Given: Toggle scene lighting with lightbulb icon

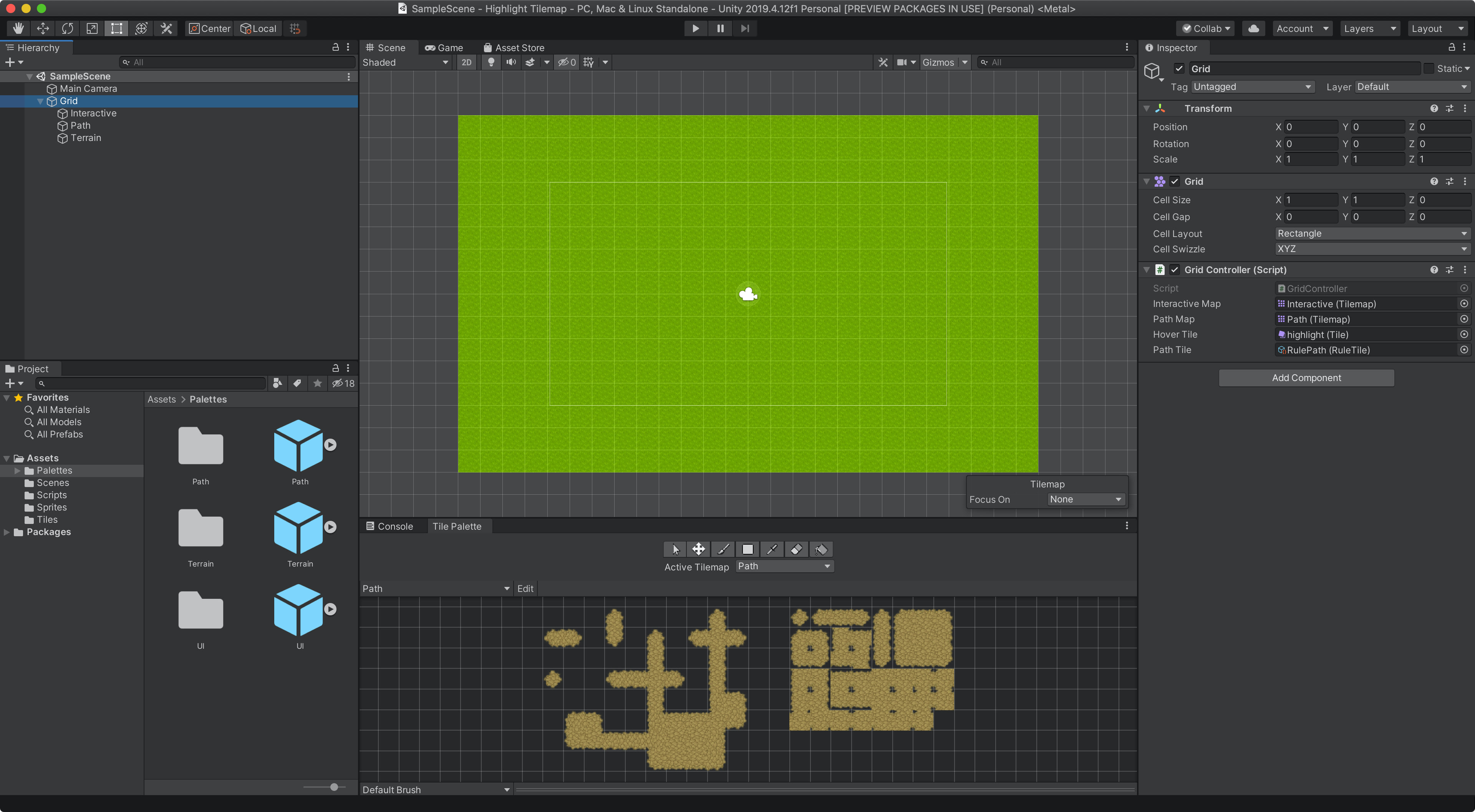Looking at the screenshot, I should (x=491, y=63).
